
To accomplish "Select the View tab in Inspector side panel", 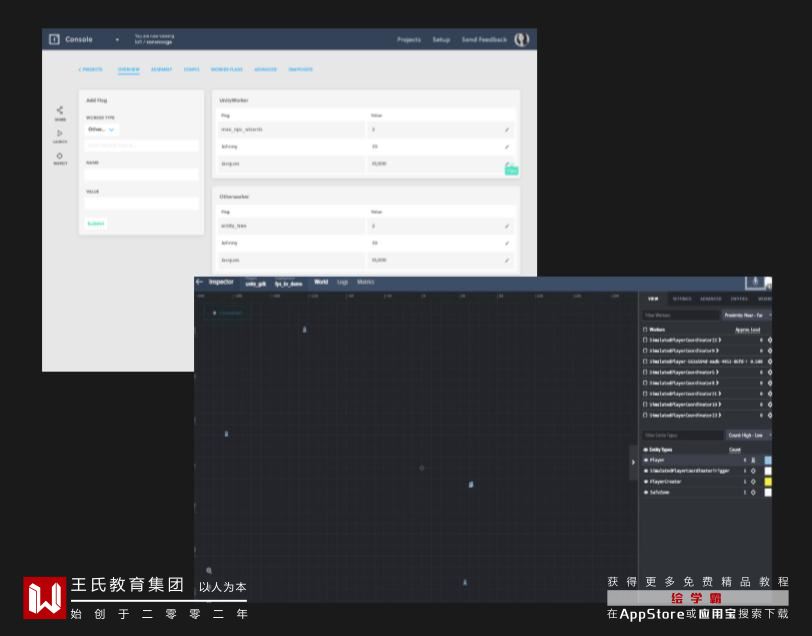I will [653, 299].
